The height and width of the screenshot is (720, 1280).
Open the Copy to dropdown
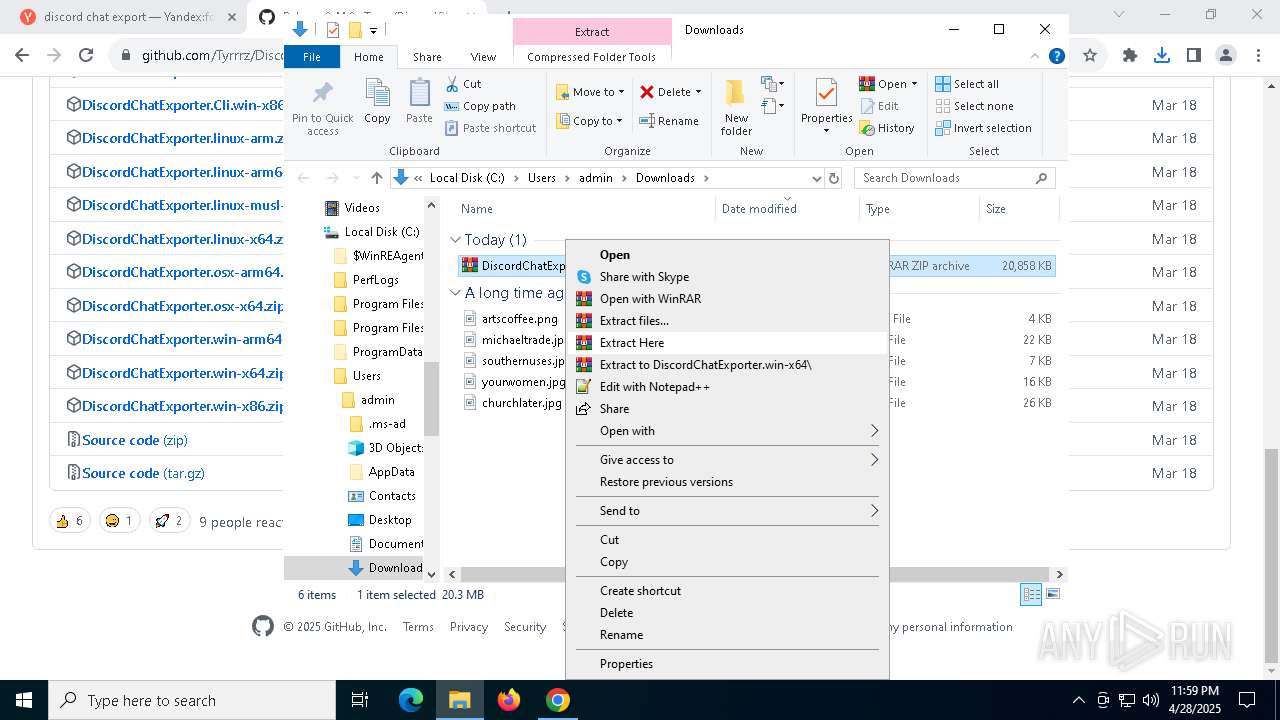(590, 121)
